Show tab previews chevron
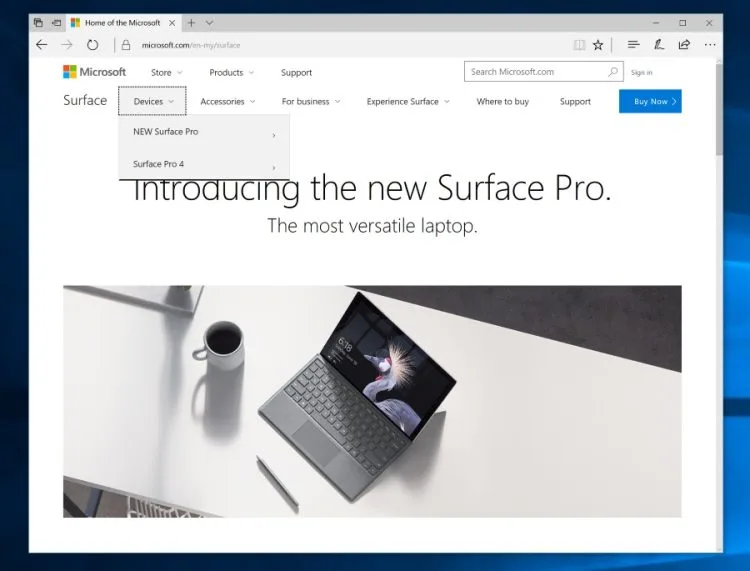750x571 pixels. [209, 22]
